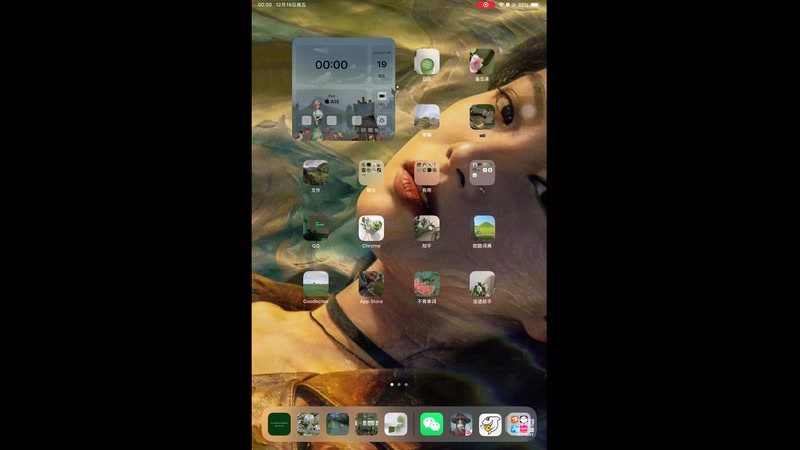
Task: Launch Chrome from the home screen
Action: 371,228
